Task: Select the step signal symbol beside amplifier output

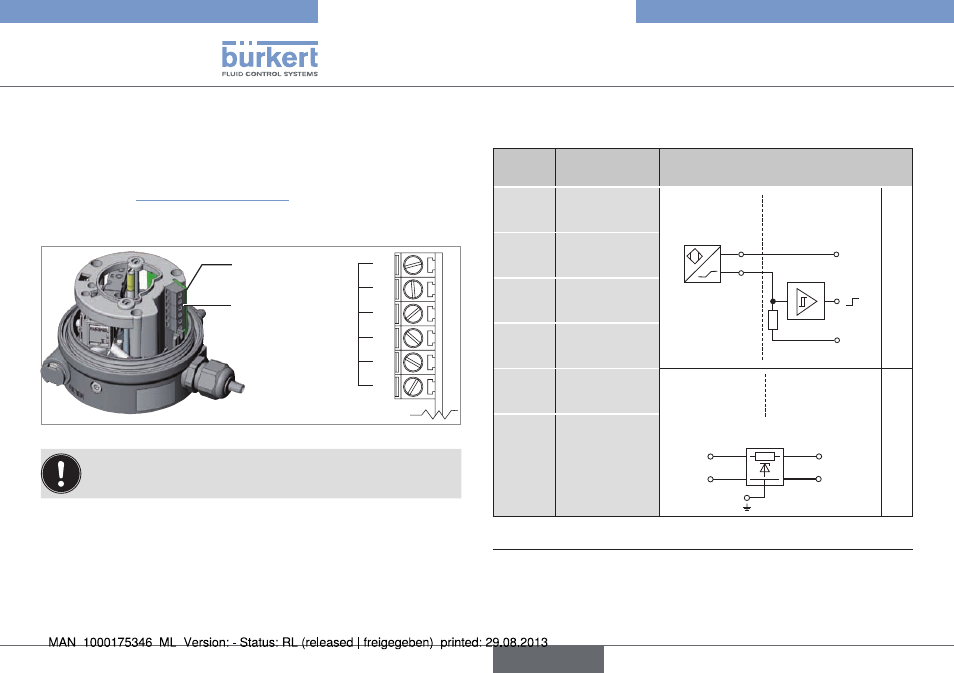Action: point(852,302)
